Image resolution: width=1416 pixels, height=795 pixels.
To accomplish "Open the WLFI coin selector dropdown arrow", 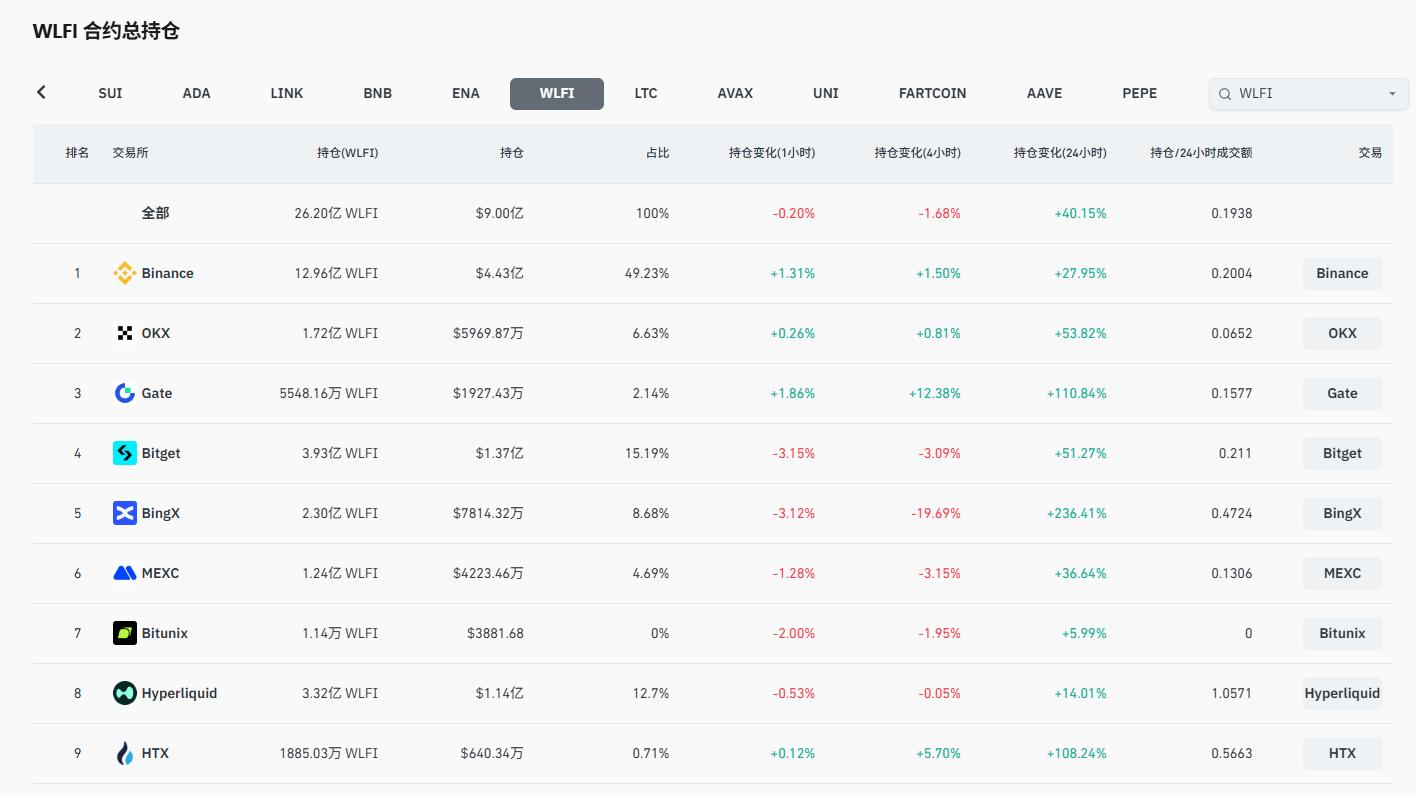I will click(x=1391, y=94).
